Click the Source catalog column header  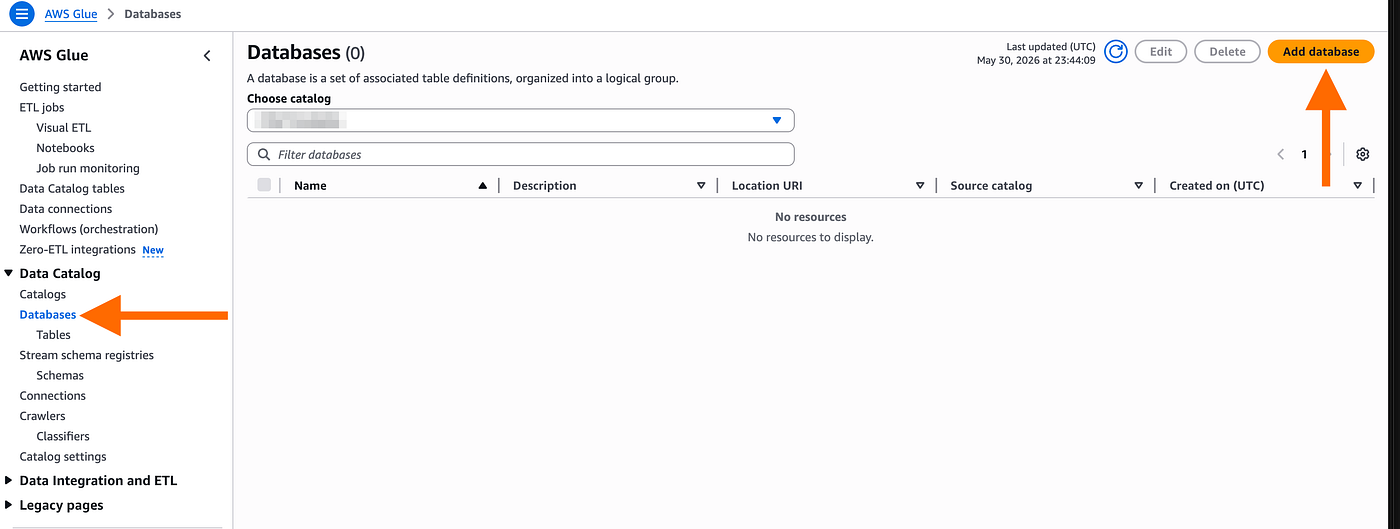point(991,186)
